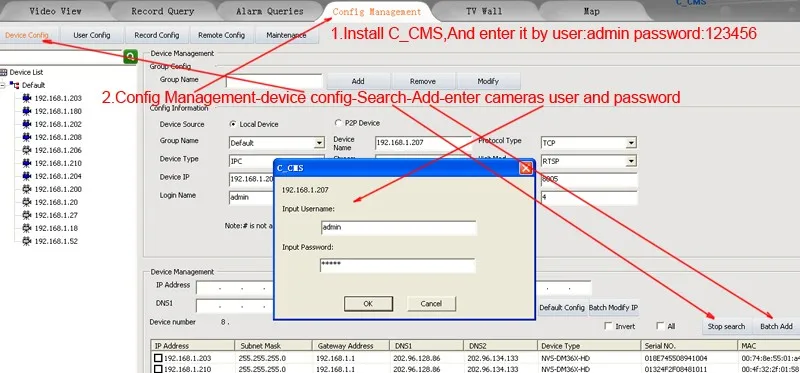Click the Input Username field in dialog
Screen dimensions: 800x373
pos(398,228)
